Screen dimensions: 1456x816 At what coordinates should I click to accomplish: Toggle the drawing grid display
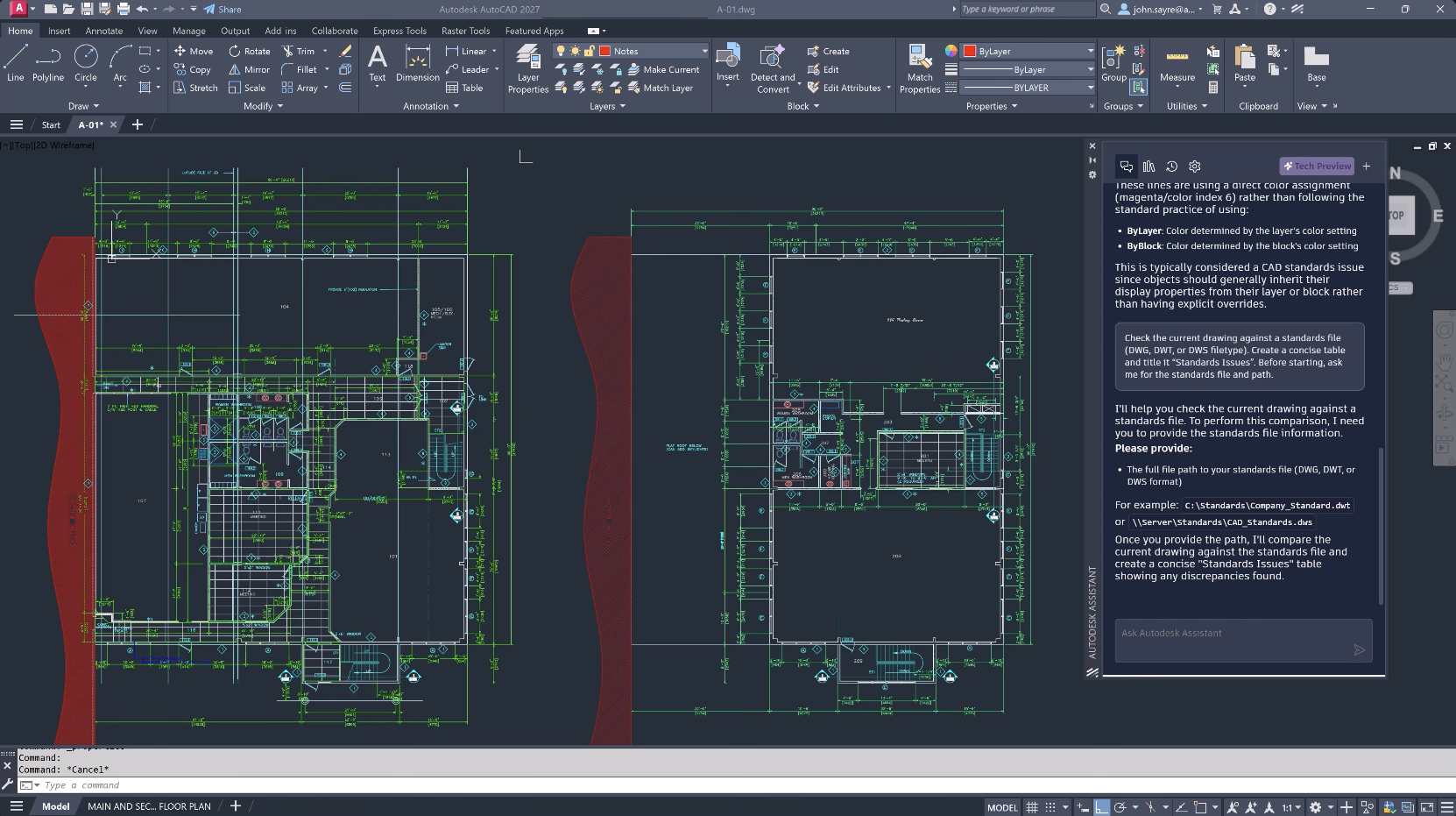(1033, 807)
